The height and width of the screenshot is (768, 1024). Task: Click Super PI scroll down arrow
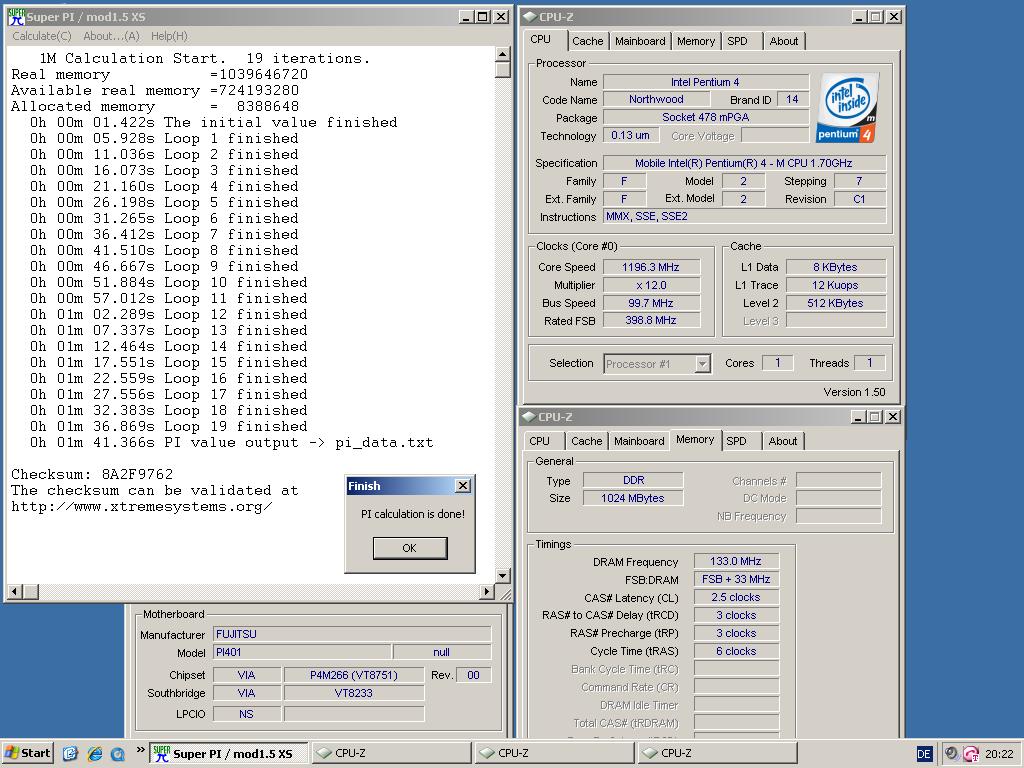pyautogui.click(x=502, y=575)
